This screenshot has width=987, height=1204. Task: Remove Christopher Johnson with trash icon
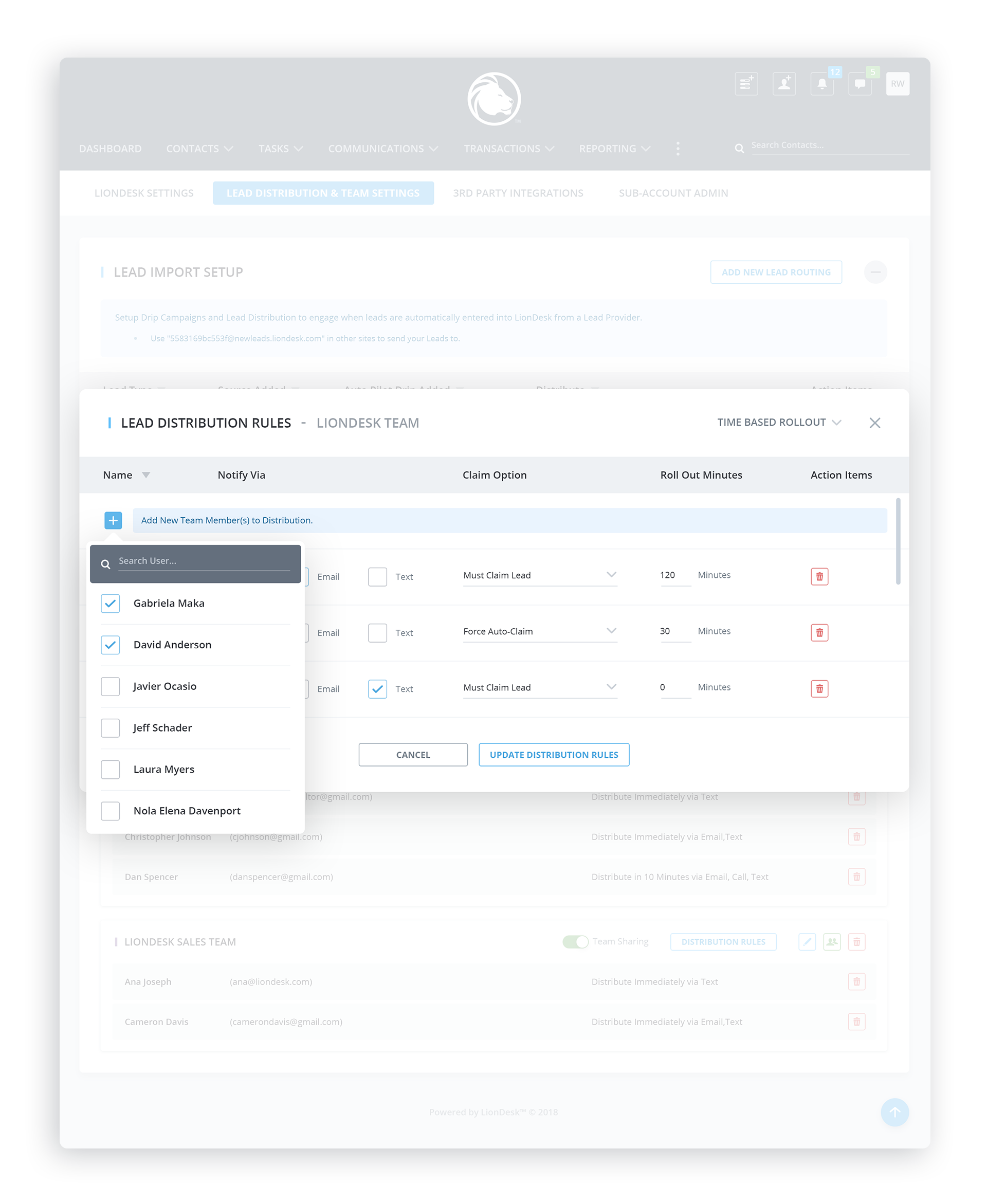point(857,837)
